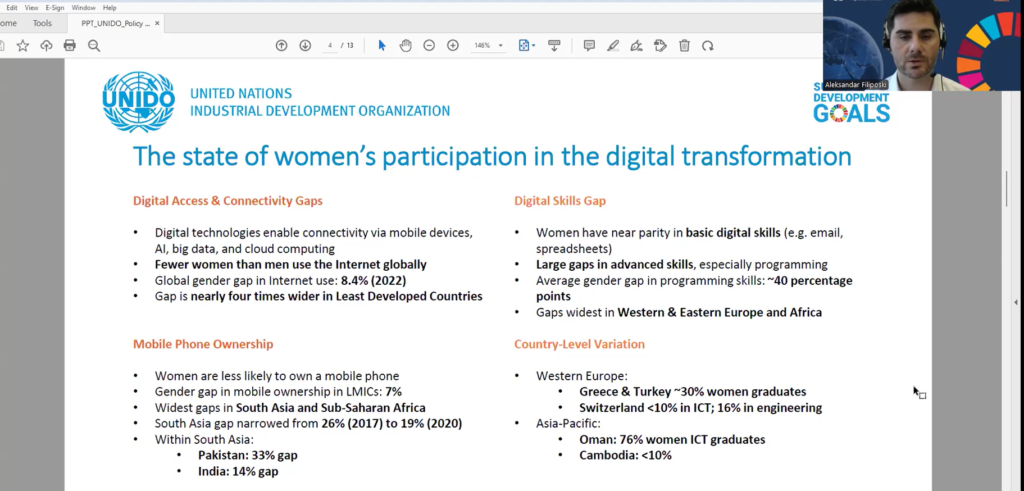
Task: Go to next page with down arrow
Action: point(305,45)
